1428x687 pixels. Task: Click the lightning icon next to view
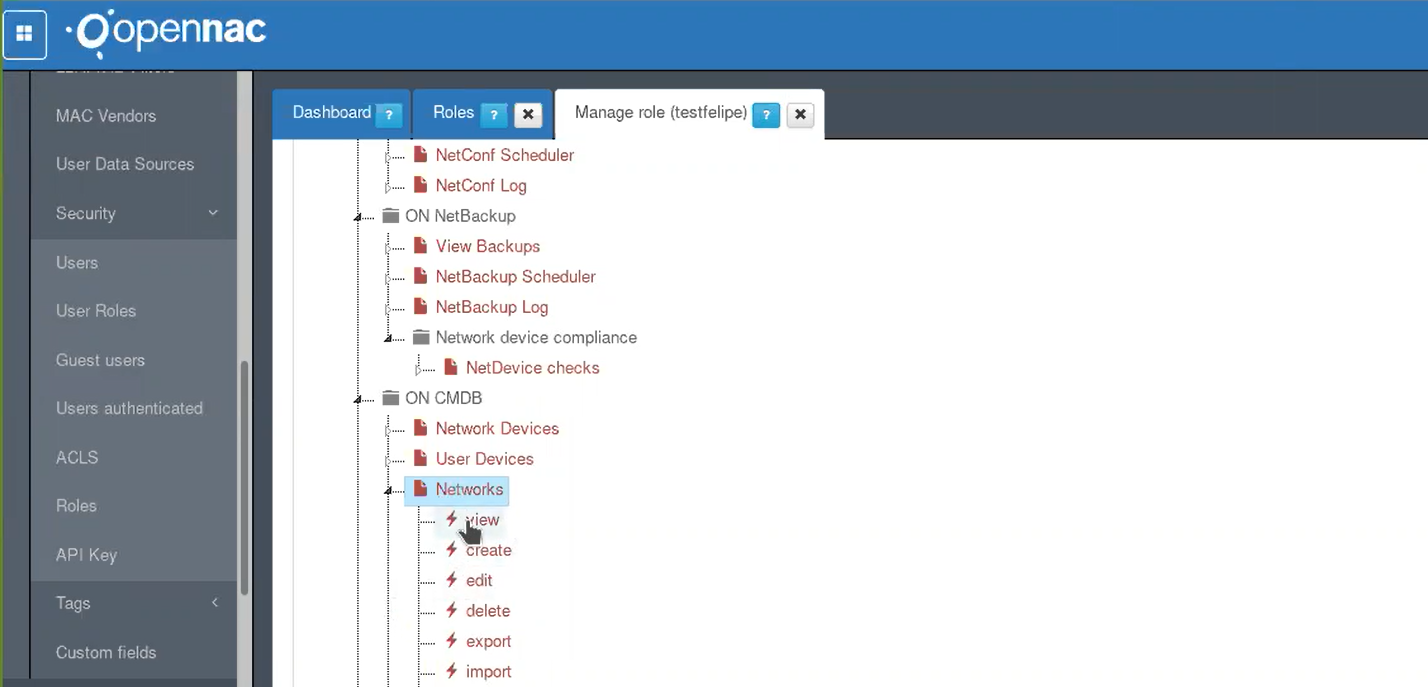pos(452,519)
